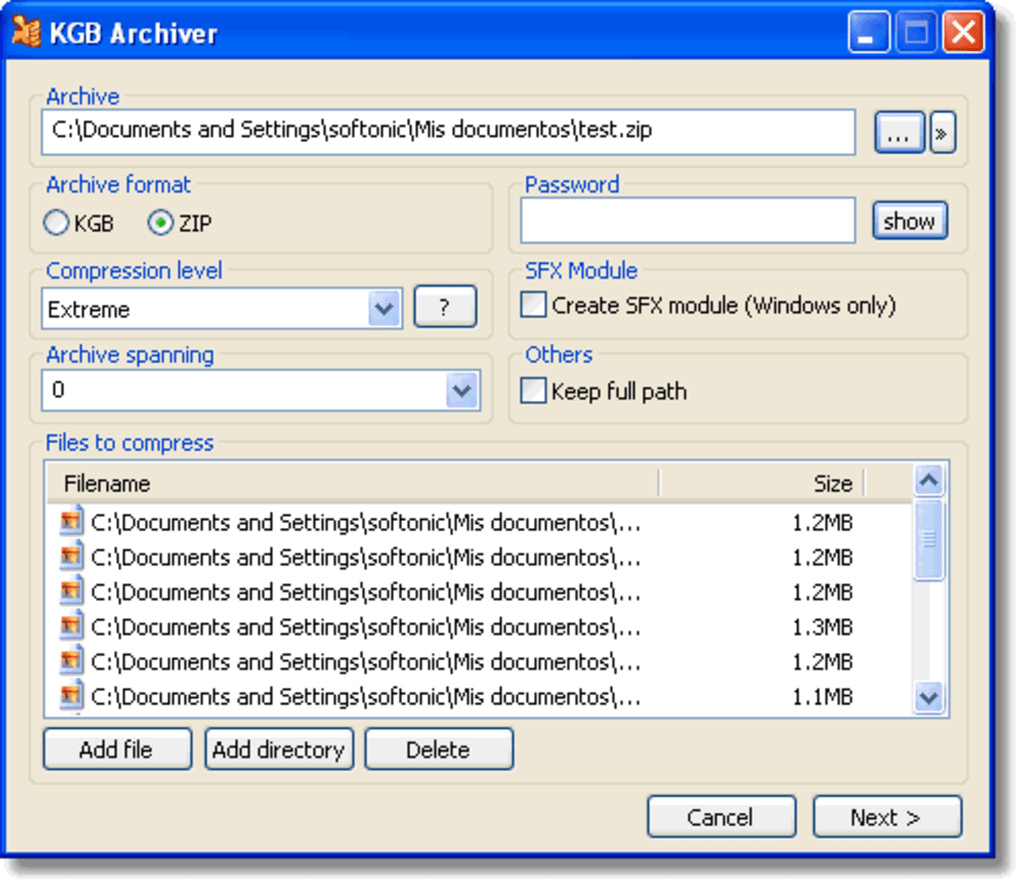Viewport: 1020px width, 883px height.
Task: Click the first file's archive icon in list
Action: 71,522
